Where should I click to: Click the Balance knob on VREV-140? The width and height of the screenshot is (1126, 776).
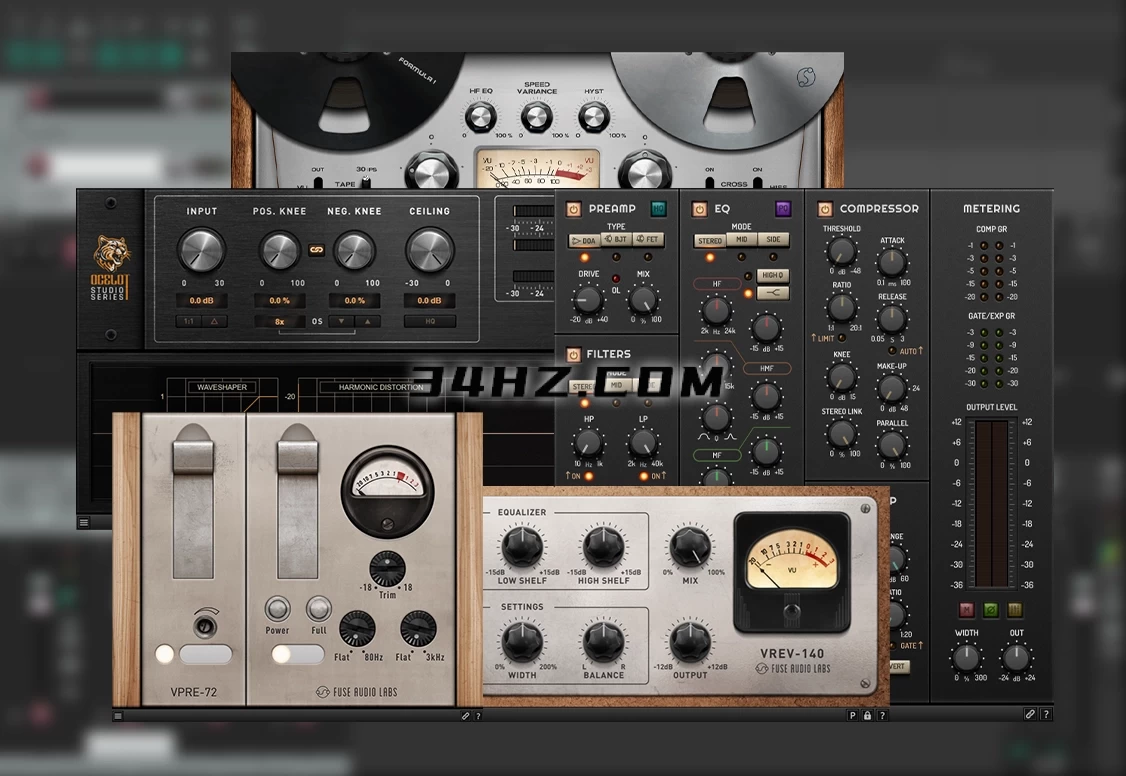[603, 642]
